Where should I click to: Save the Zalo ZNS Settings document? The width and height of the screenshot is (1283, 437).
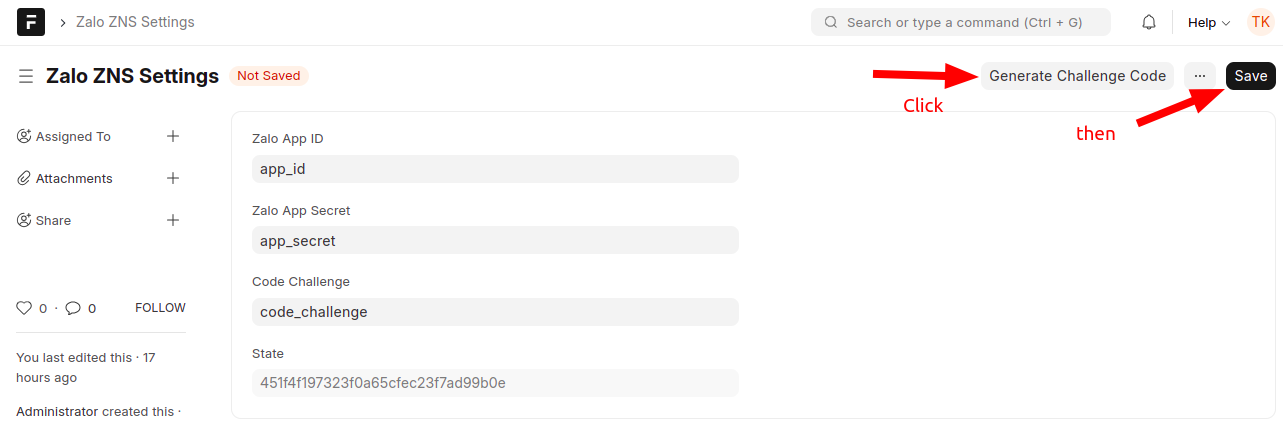coord(1250,76)
